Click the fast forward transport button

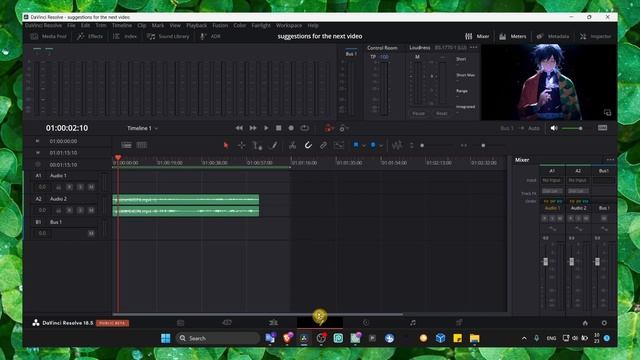tap(253, 128)
